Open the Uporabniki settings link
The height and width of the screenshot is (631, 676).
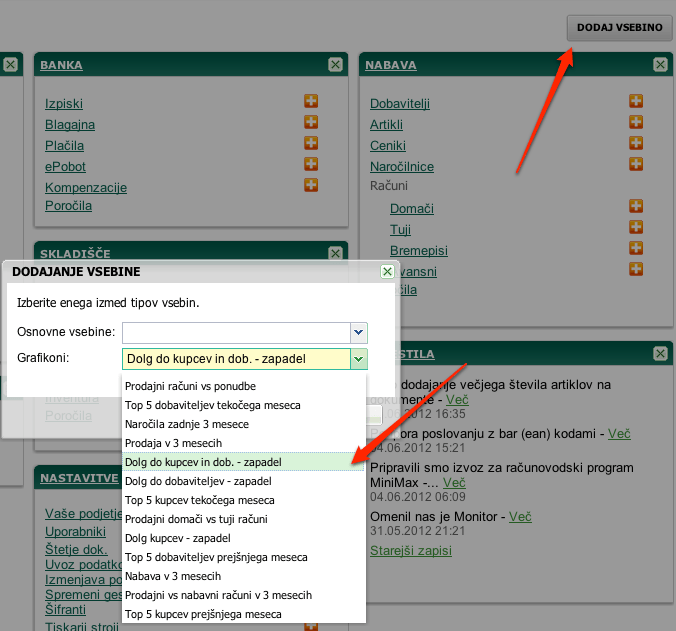click(x=75, y=531)
